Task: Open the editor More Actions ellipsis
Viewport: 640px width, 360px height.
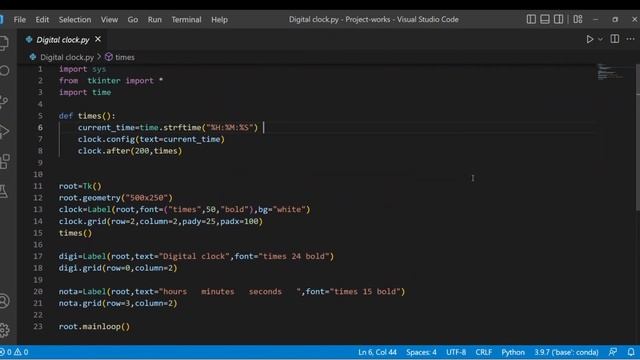Action: point(630,39)
